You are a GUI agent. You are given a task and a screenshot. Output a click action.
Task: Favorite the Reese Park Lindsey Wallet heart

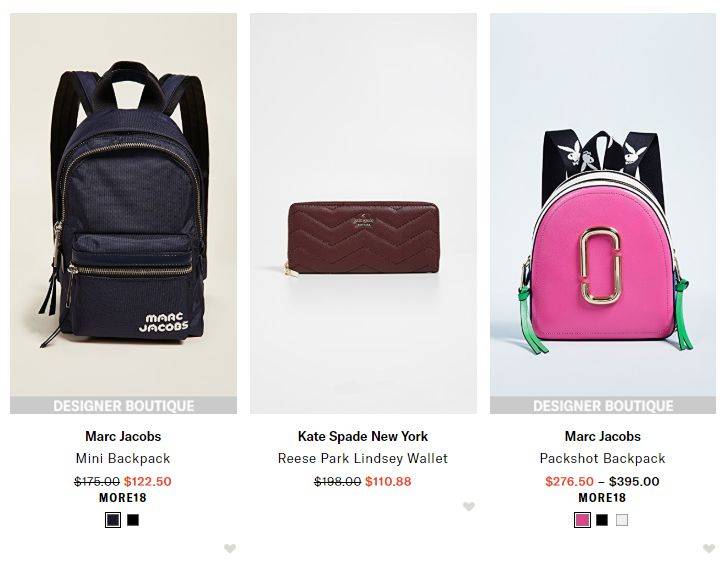pos(469,506)
